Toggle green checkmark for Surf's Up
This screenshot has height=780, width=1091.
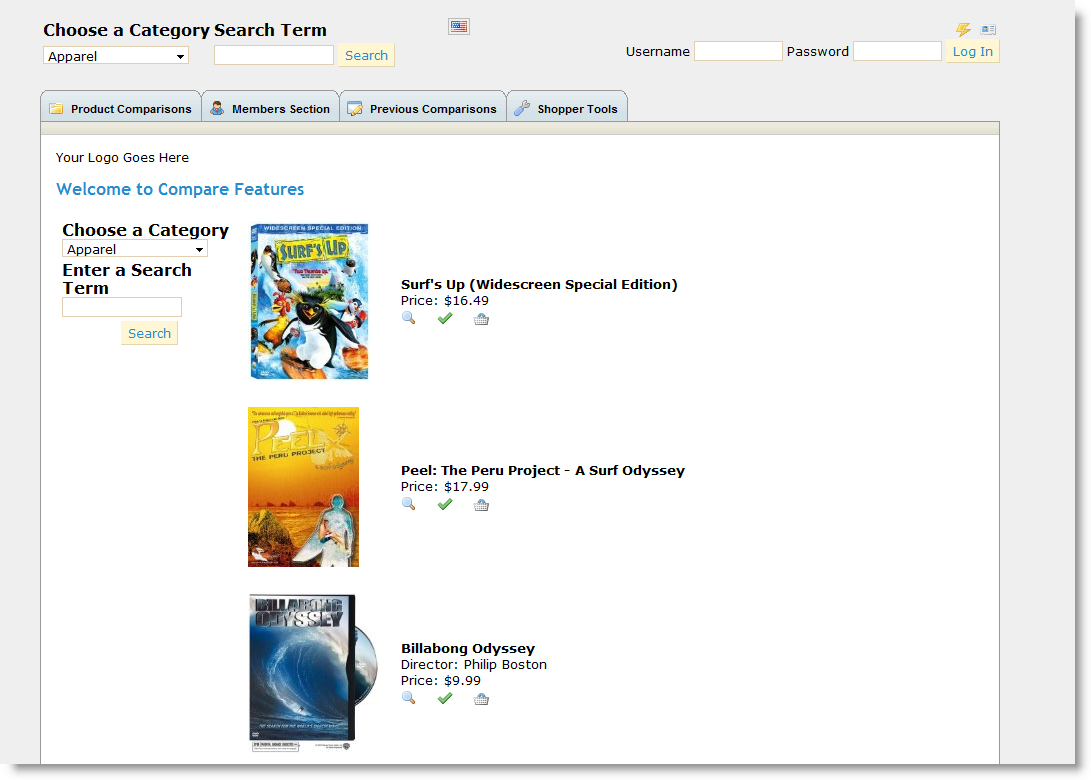tap(445, 318)
